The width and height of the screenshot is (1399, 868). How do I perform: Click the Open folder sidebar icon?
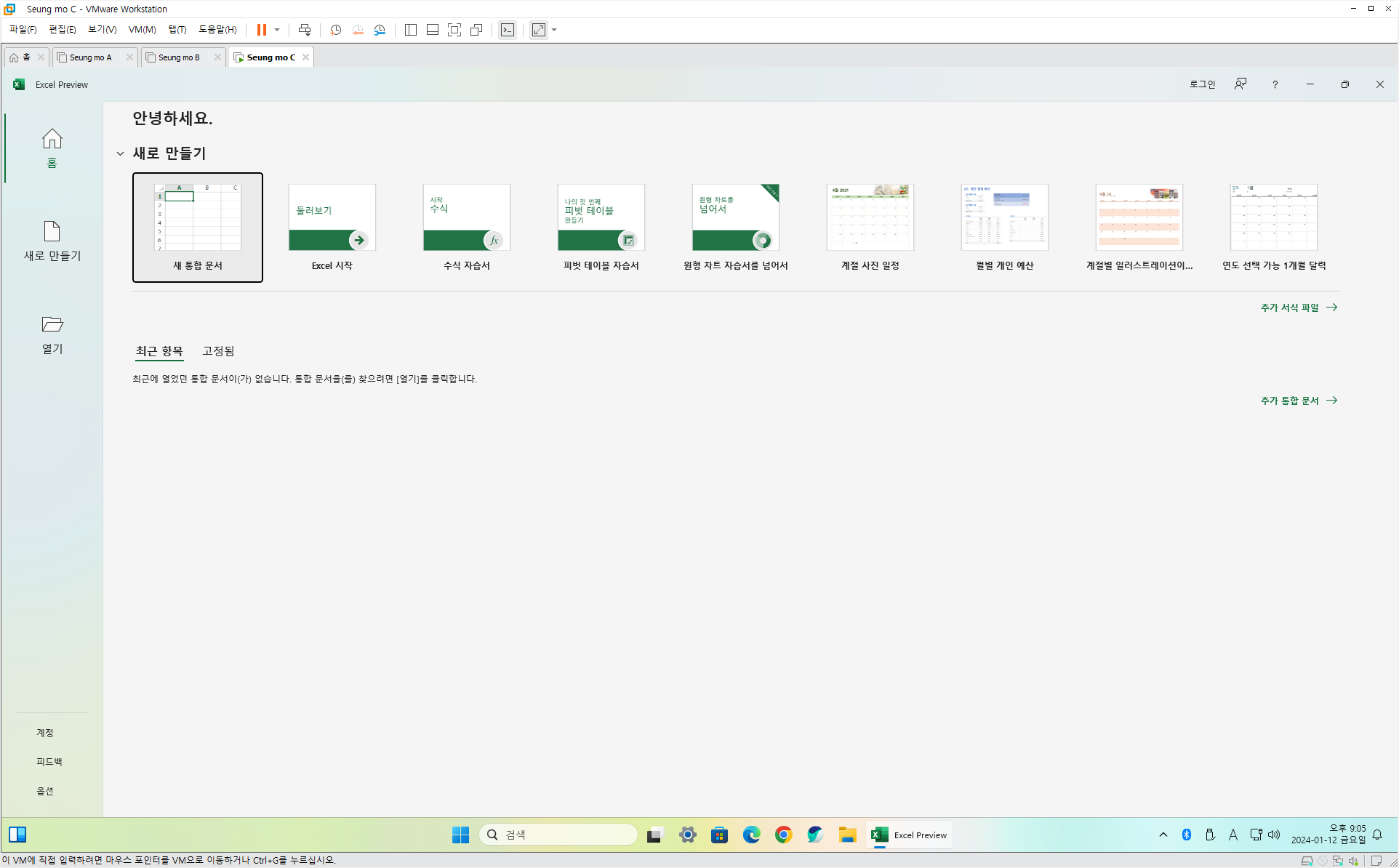click(x=52, y=324)
